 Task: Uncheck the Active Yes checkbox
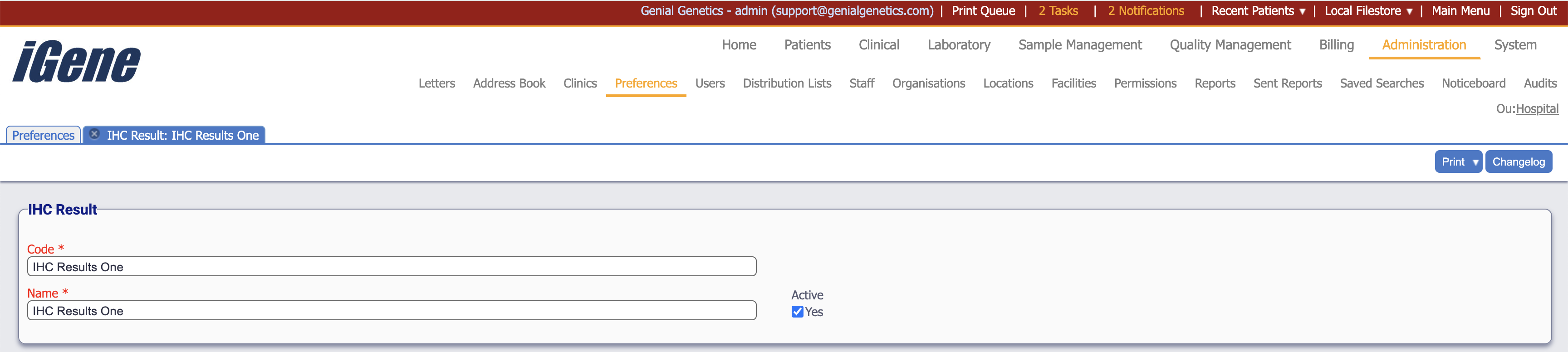pos(797,312)
